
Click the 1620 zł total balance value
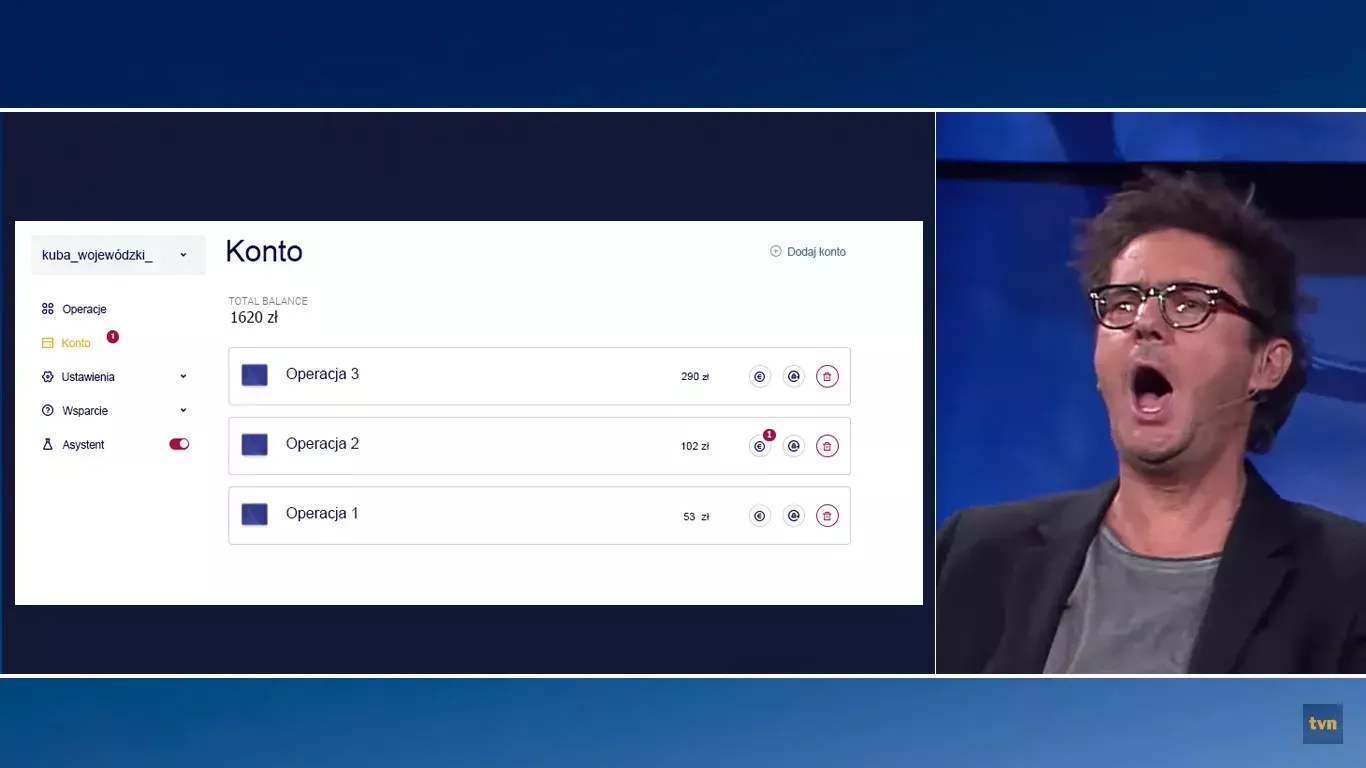254,318
